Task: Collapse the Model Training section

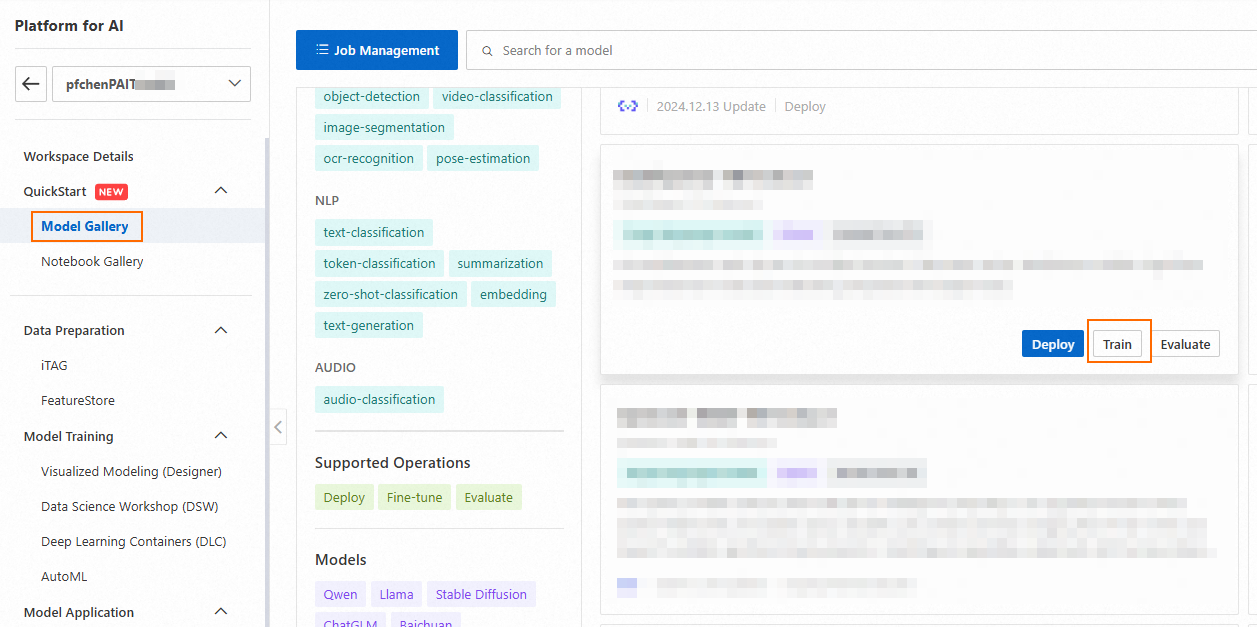Action: coord(222,436)
